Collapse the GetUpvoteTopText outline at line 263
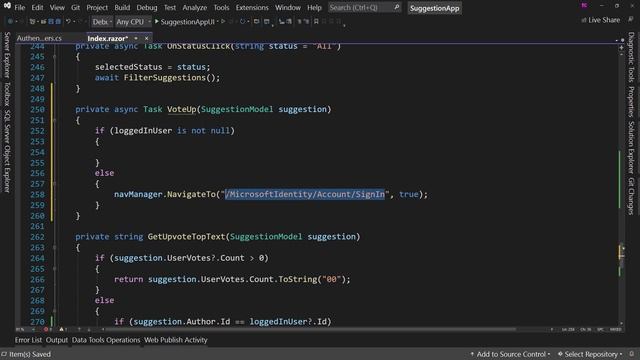 point(54,247)
